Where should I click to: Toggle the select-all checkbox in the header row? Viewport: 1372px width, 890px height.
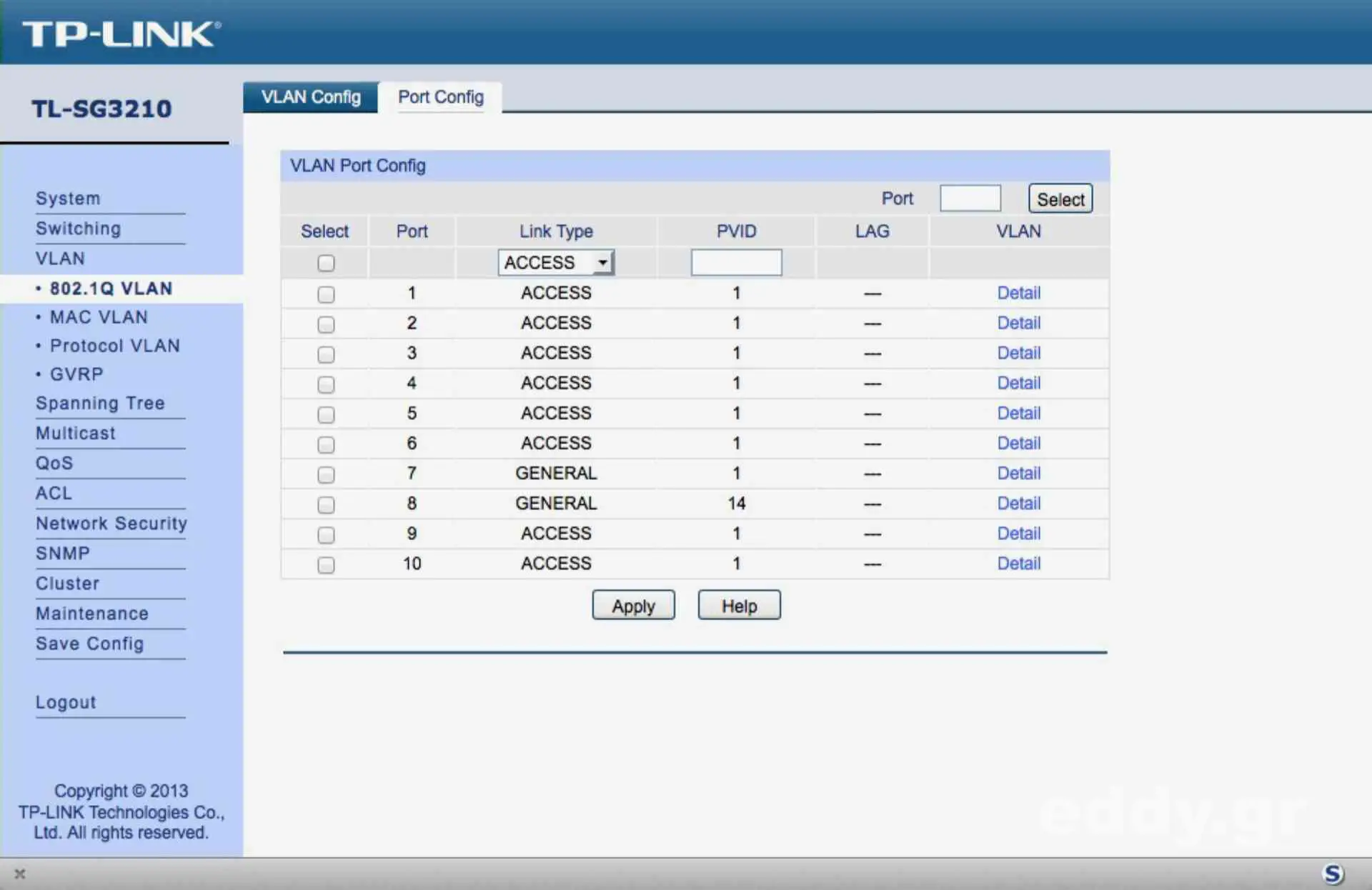326,263
